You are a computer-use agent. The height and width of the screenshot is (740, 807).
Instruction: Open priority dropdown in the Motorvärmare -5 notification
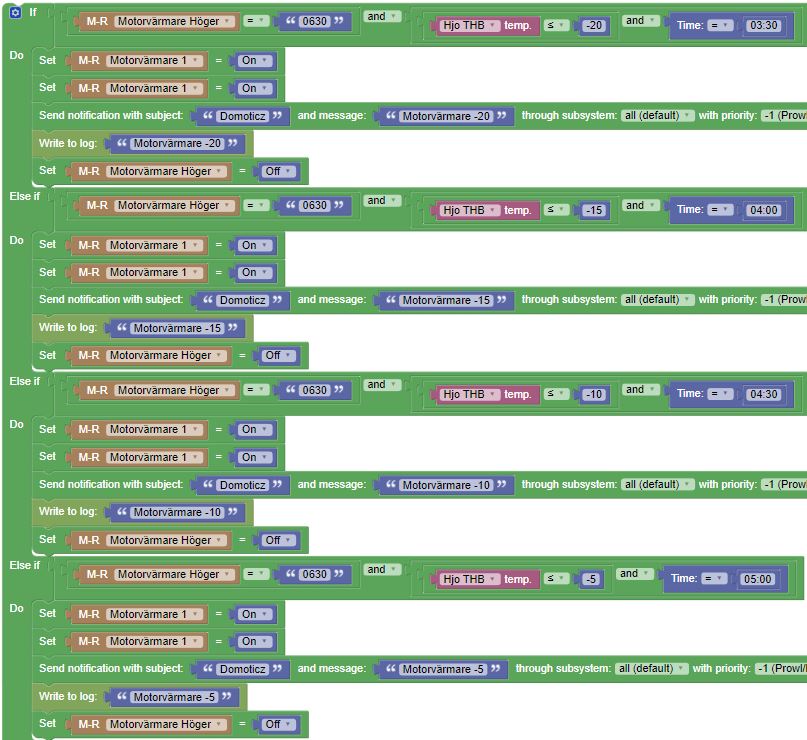(781, 669)
